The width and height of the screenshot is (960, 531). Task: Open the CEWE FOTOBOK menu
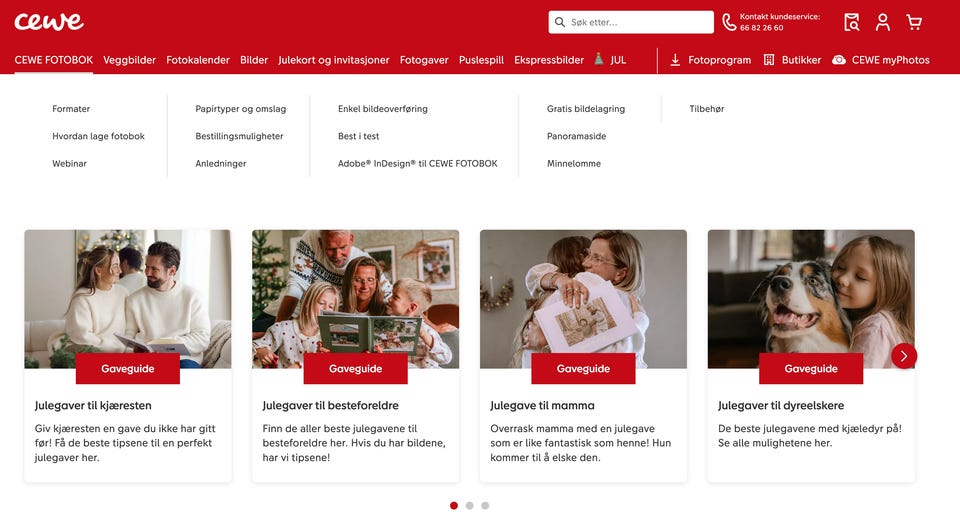pos(54,60)
